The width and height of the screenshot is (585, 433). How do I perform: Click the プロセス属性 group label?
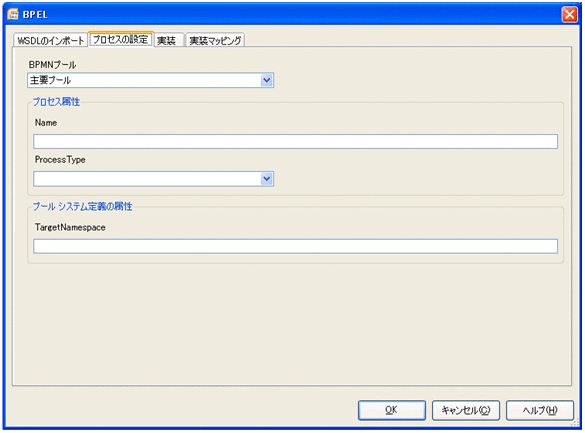coord(56,102)
